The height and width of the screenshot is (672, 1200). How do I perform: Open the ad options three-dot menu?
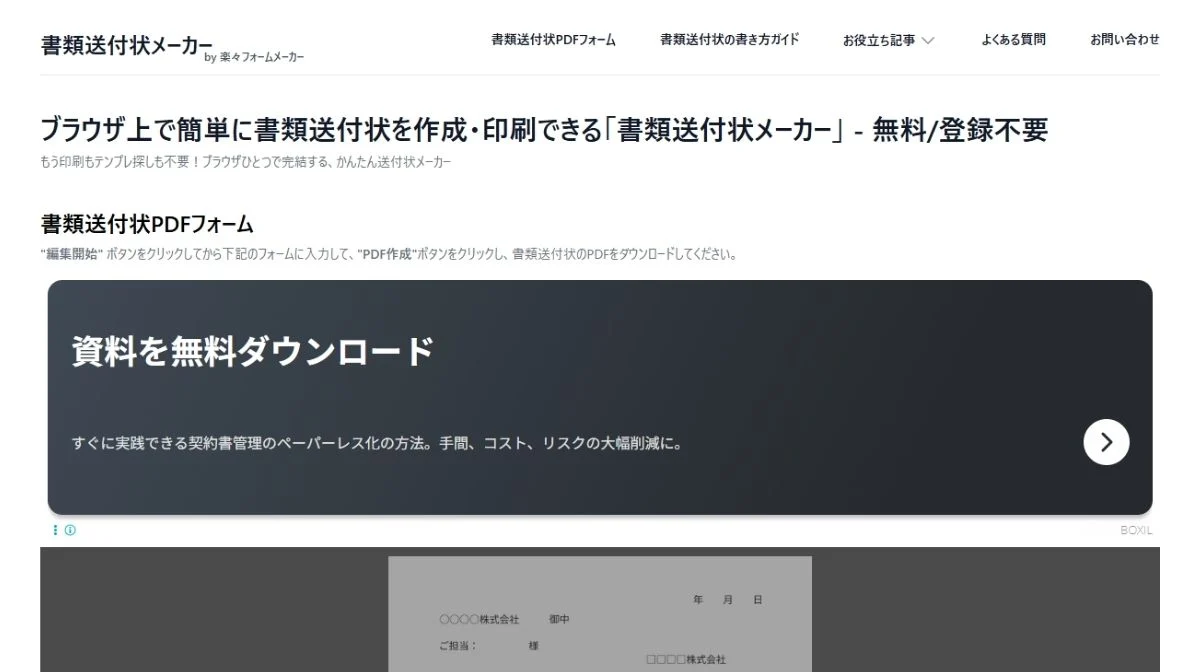click(55, 530)
